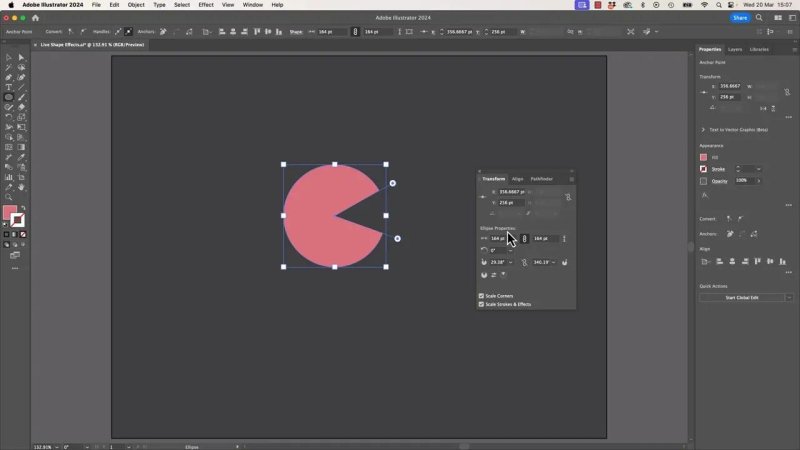Click the search icon next to Share
Screen dimensions: 800x450
point(759,18)
